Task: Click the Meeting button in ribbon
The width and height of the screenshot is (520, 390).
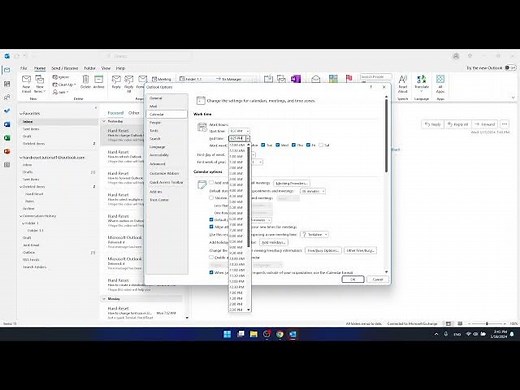Action: (x=162, y=79)
